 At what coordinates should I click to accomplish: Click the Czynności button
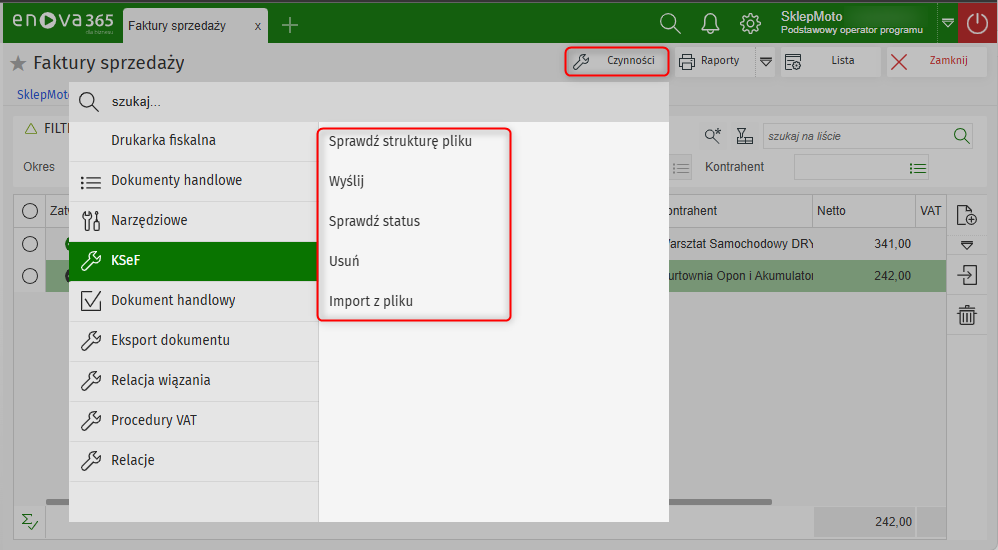pyautogui.click(x=616, y=61)
